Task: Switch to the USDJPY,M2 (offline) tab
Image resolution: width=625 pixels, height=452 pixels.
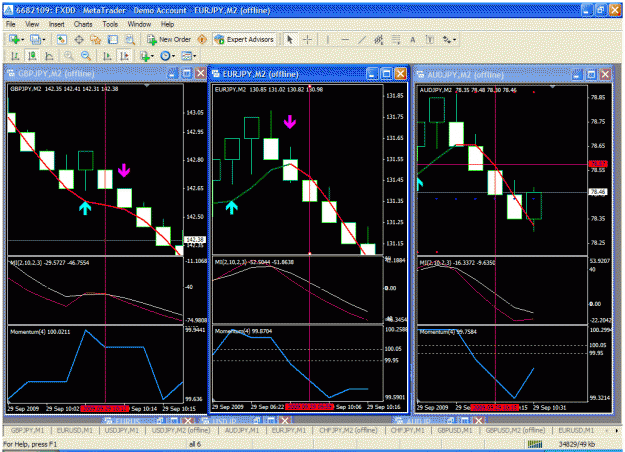Action: click(x=181, y=430)
